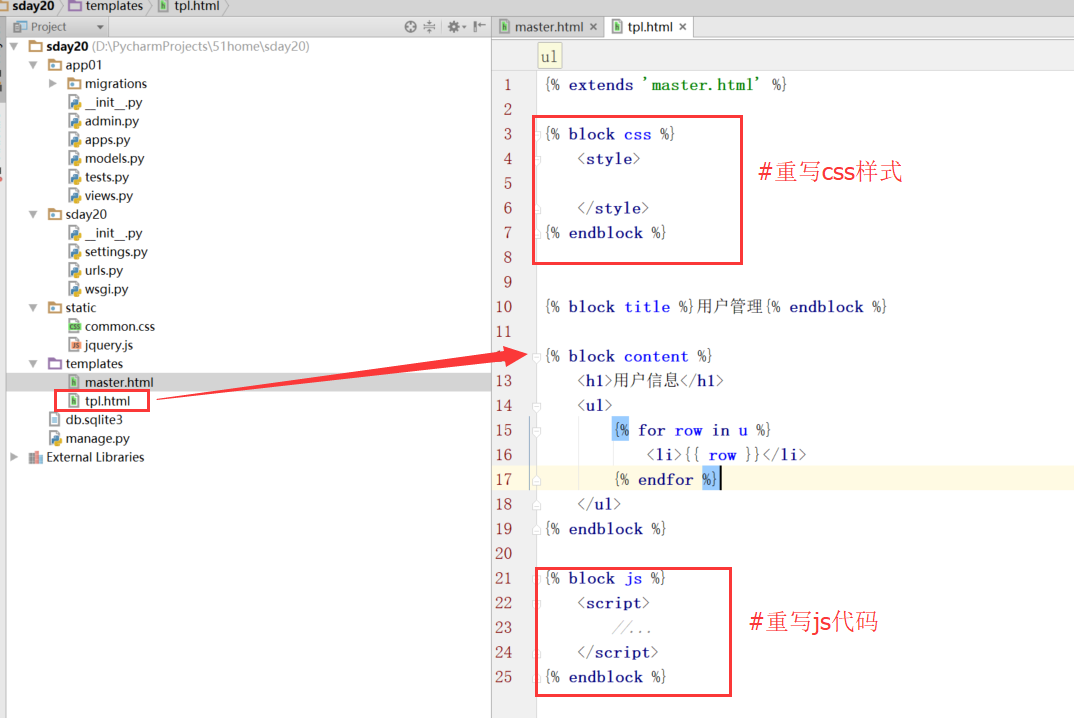Select wsgi.py file

point(106,288)
